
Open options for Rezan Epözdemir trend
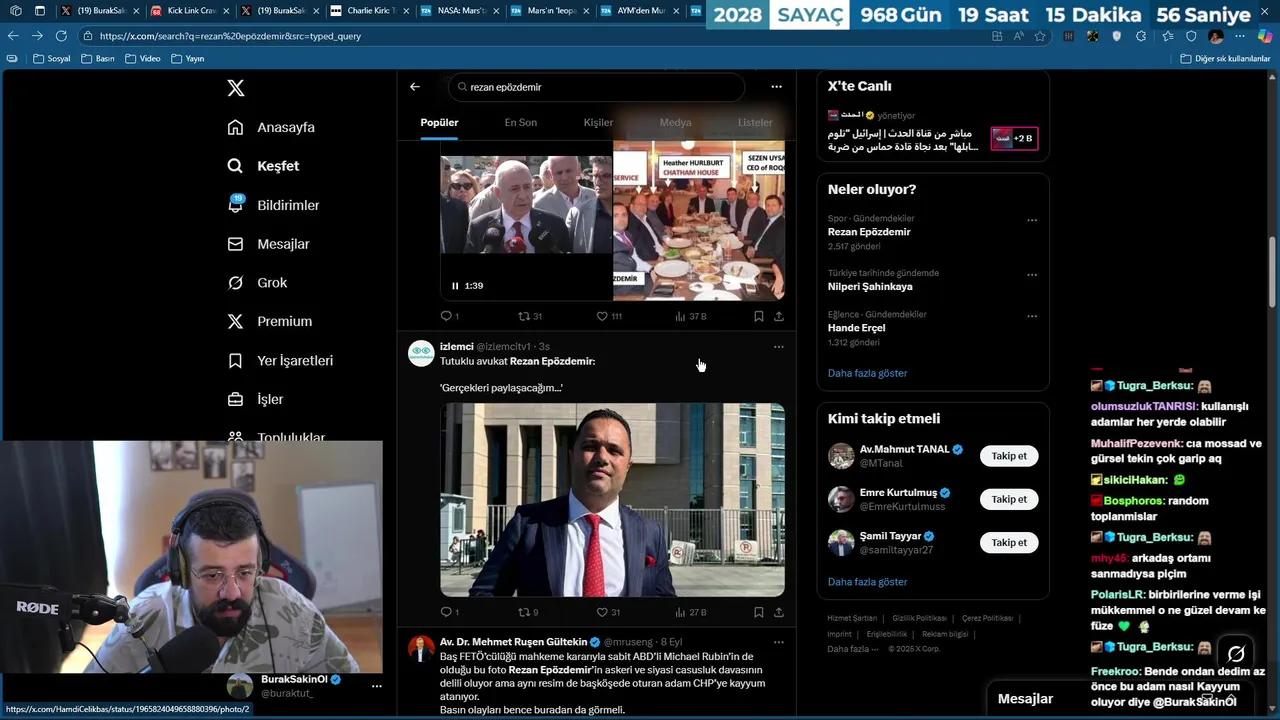pos(1032,220)
